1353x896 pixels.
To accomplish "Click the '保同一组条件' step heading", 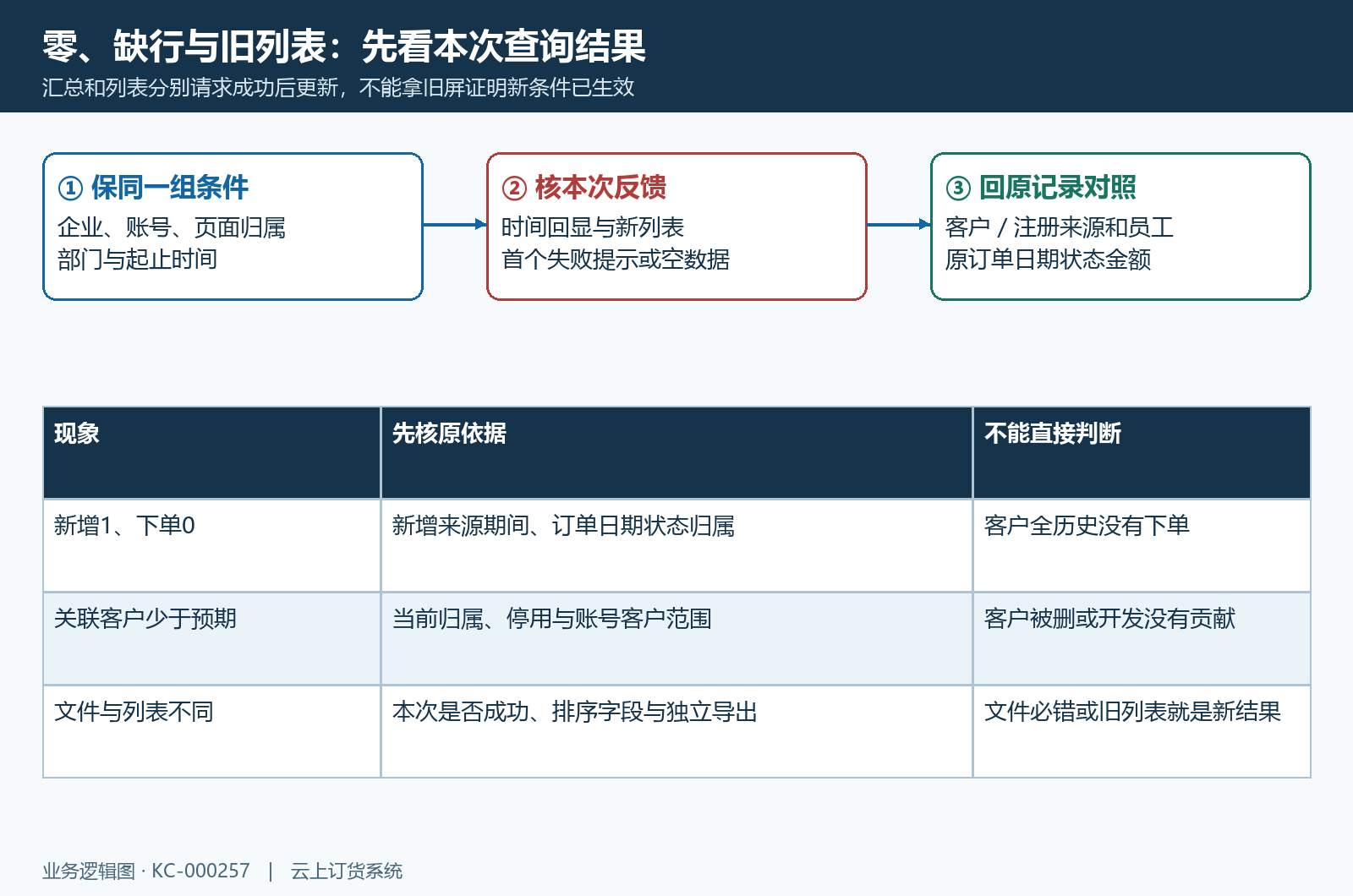I will (170, 188).
